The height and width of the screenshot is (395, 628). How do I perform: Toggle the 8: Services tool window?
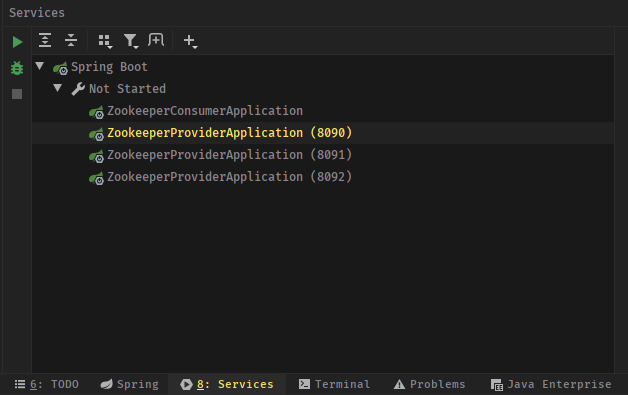click(x=227, y=384)
